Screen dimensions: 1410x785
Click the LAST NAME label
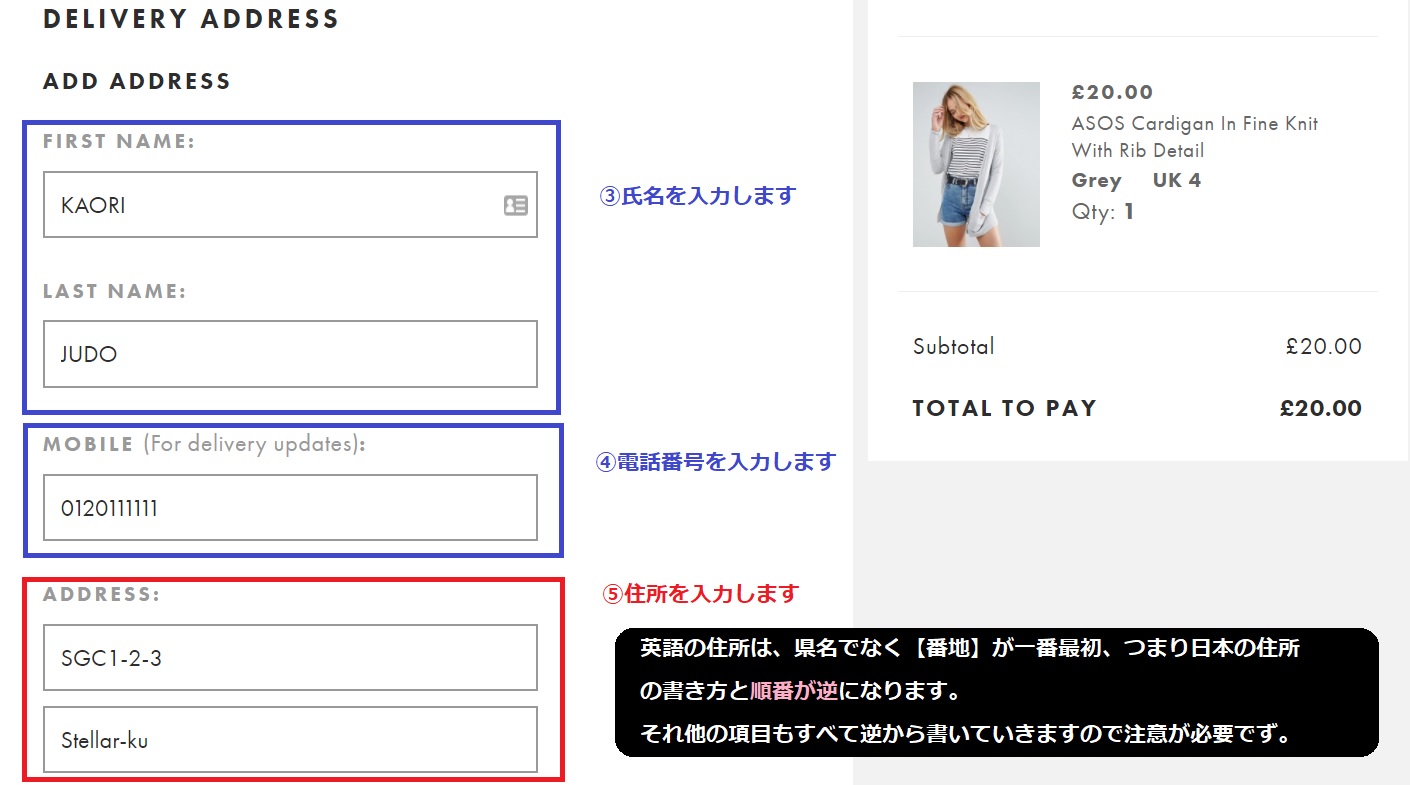[115, 292]
